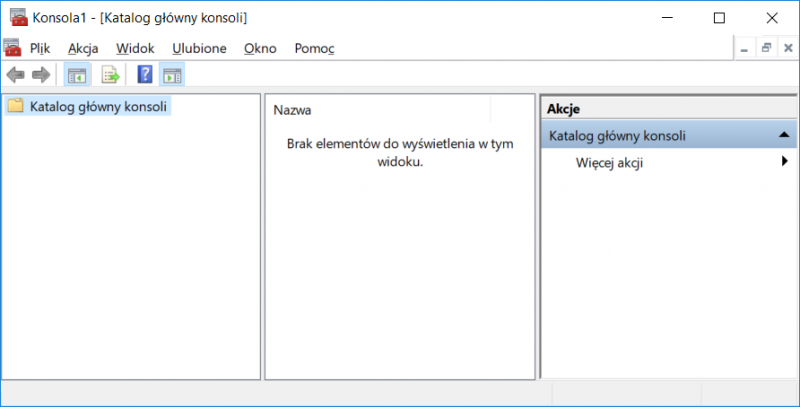Click the Export List toolbar icon

click(x=110, y=74)
